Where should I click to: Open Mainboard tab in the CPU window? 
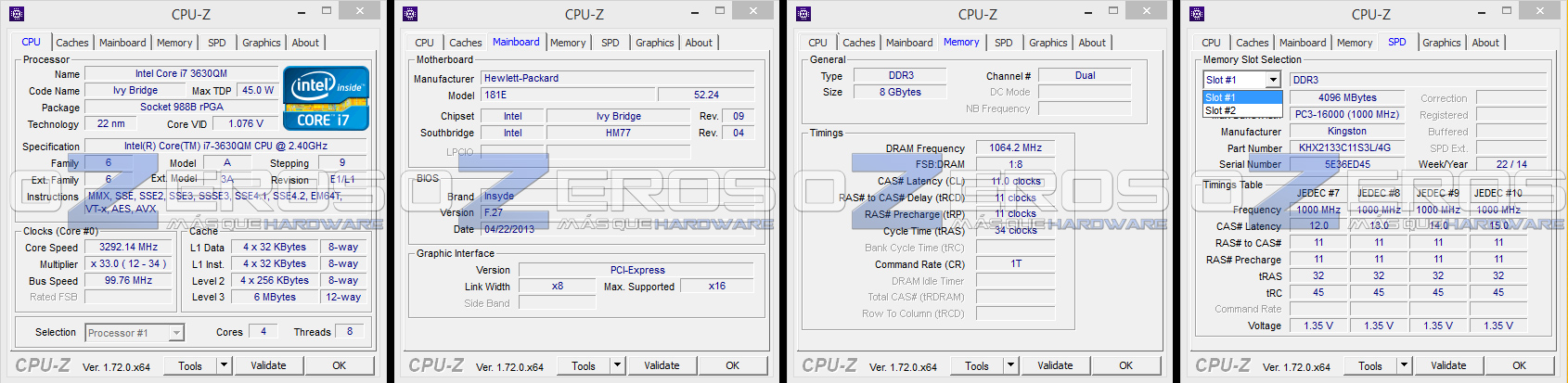tap(122, 43)
